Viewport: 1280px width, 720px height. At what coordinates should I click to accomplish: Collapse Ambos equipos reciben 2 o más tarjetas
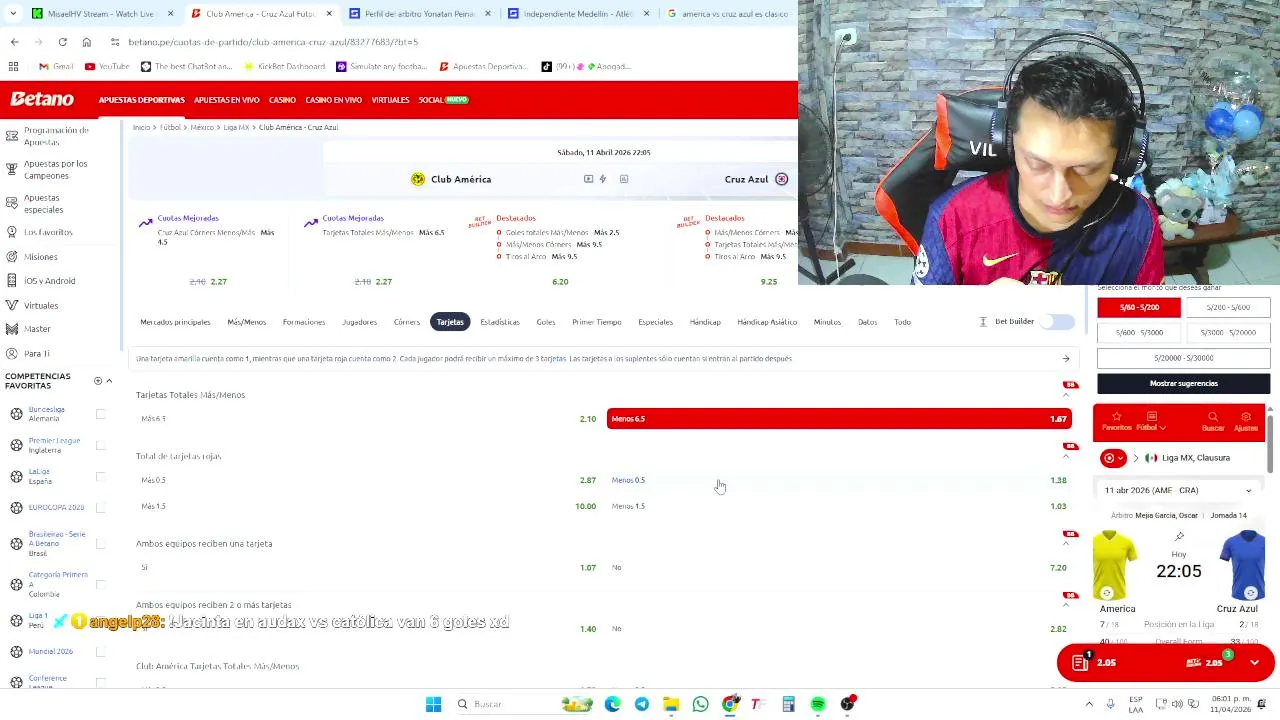[1066, 605]
